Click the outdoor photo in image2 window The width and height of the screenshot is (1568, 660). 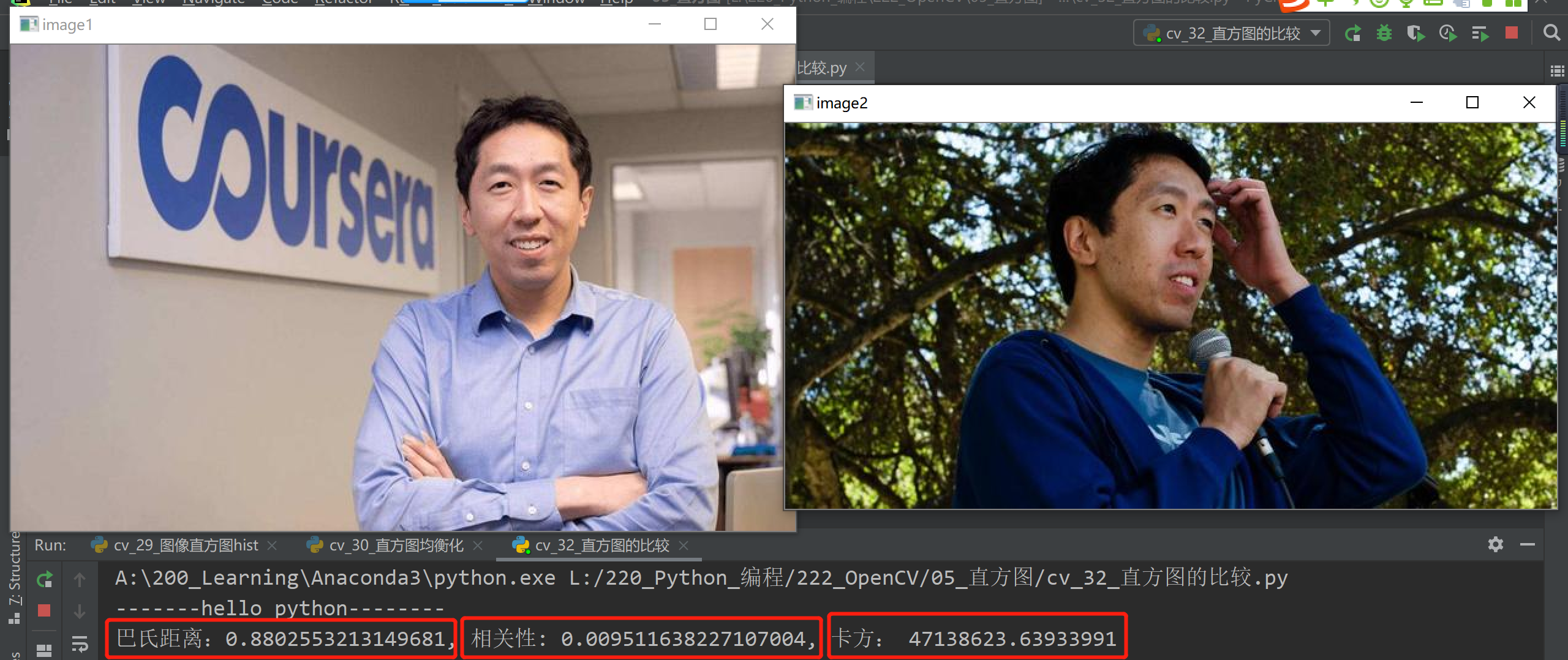(x=1170, y=316)
